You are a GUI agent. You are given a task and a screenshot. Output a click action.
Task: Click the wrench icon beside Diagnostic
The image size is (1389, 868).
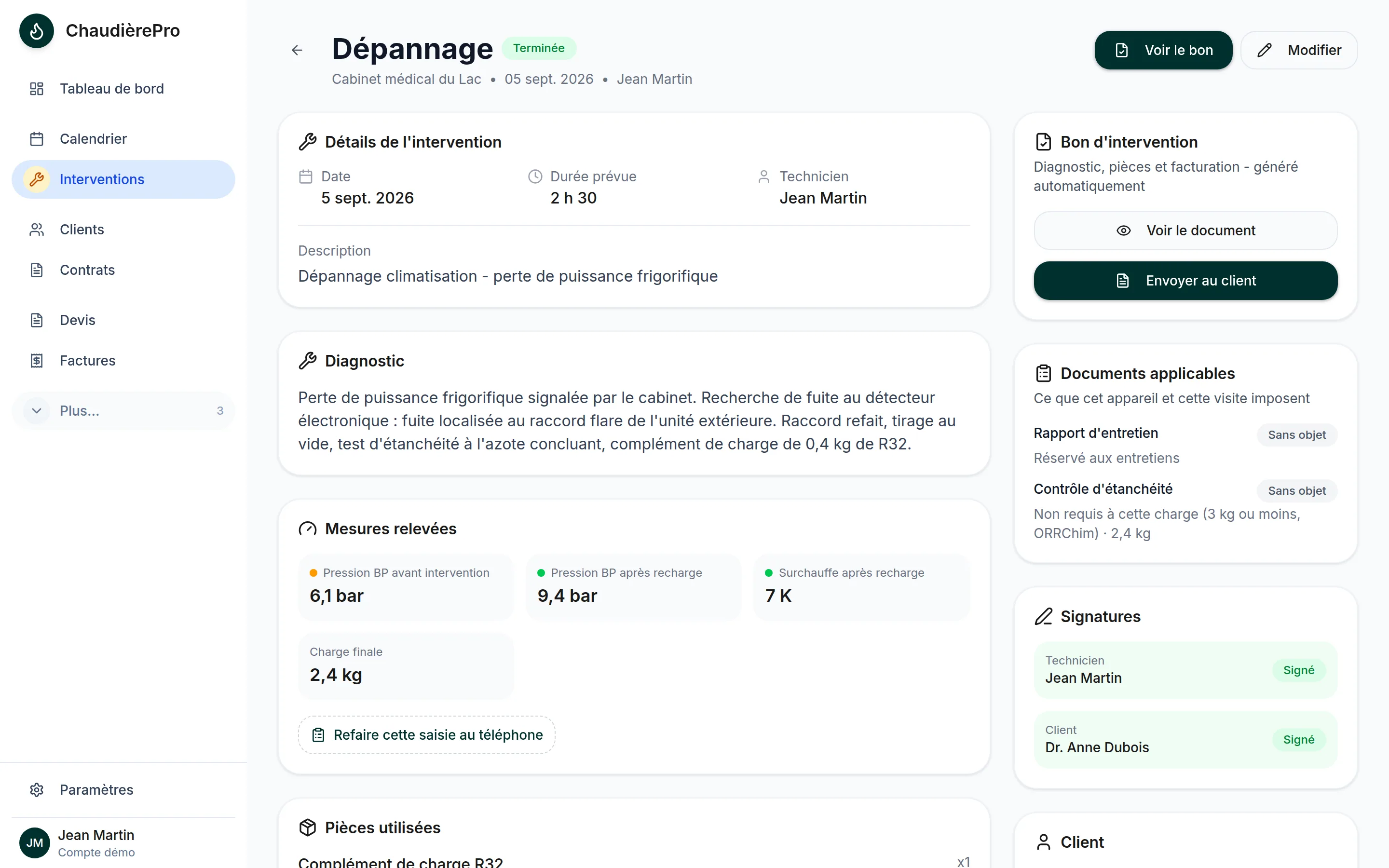coord(308,361)
